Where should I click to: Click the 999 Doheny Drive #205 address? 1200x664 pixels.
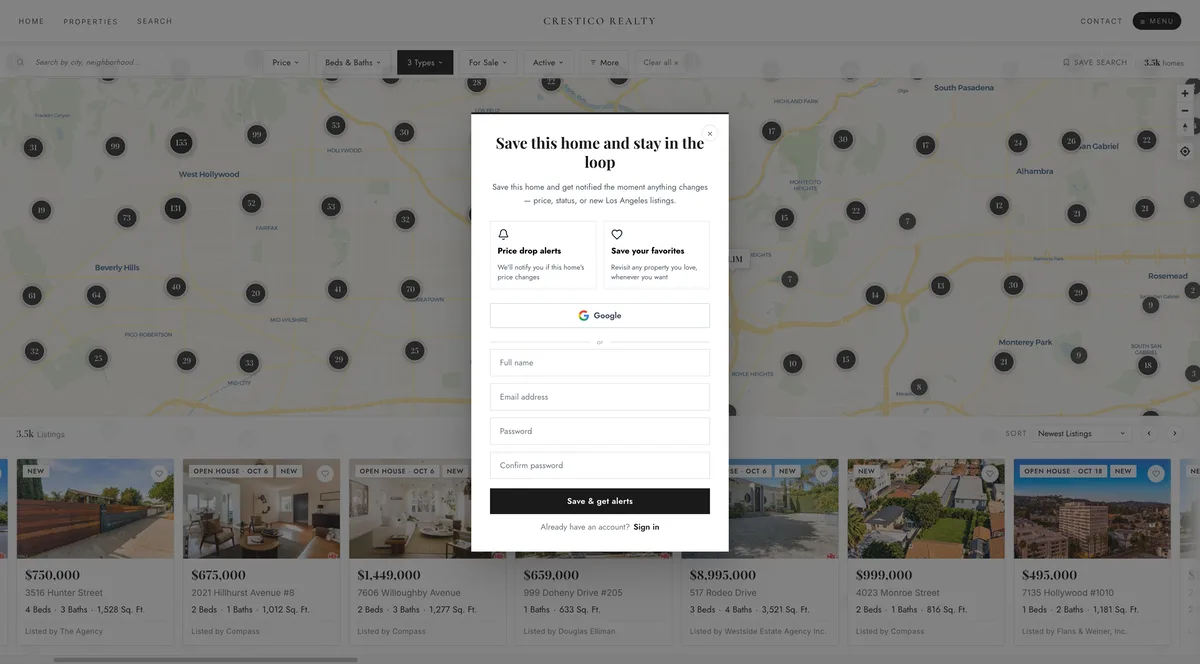573,593
